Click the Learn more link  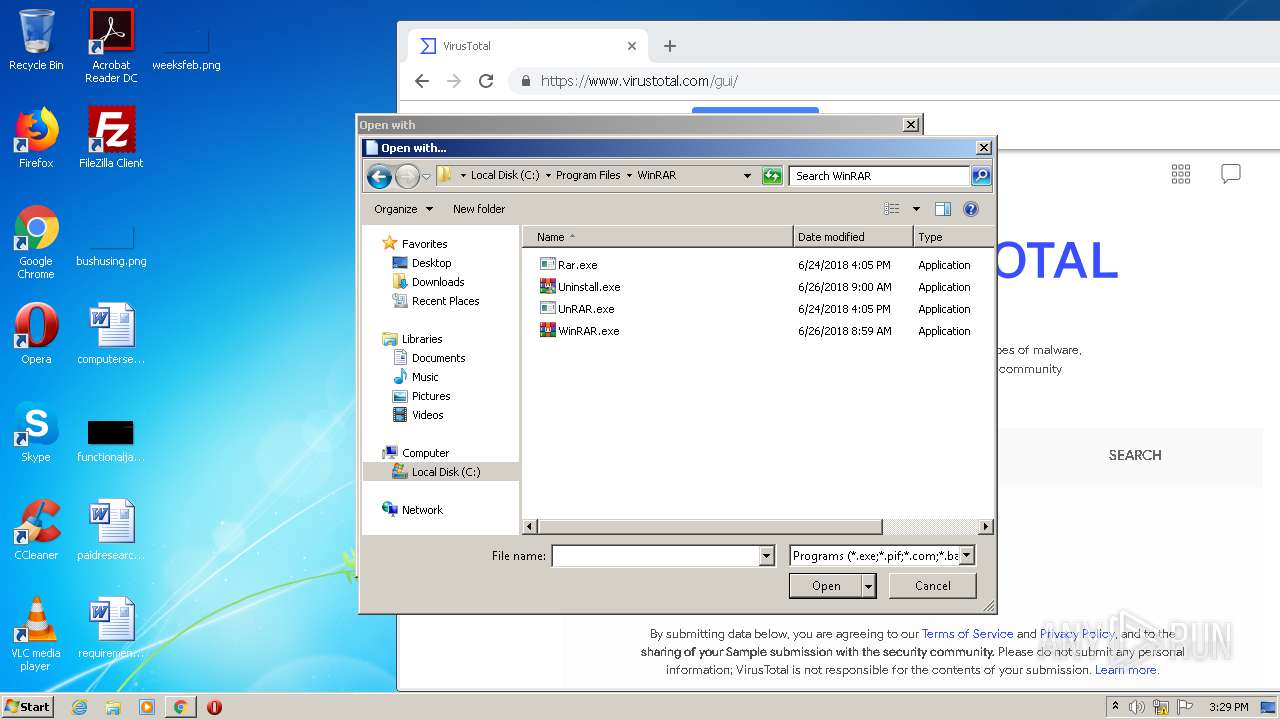tap(1126, 670)
